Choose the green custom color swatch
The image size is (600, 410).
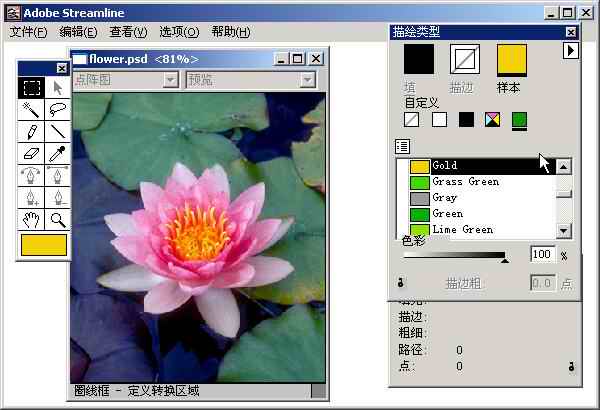click(x=519, y=119)
